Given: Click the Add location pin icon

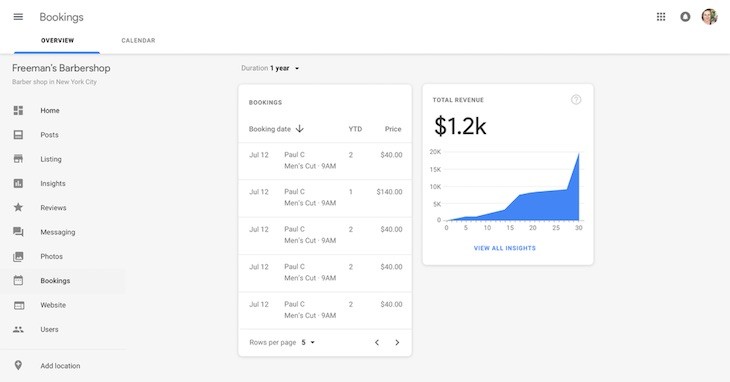Looking at the screenshot, I should [x=18, y=365].
